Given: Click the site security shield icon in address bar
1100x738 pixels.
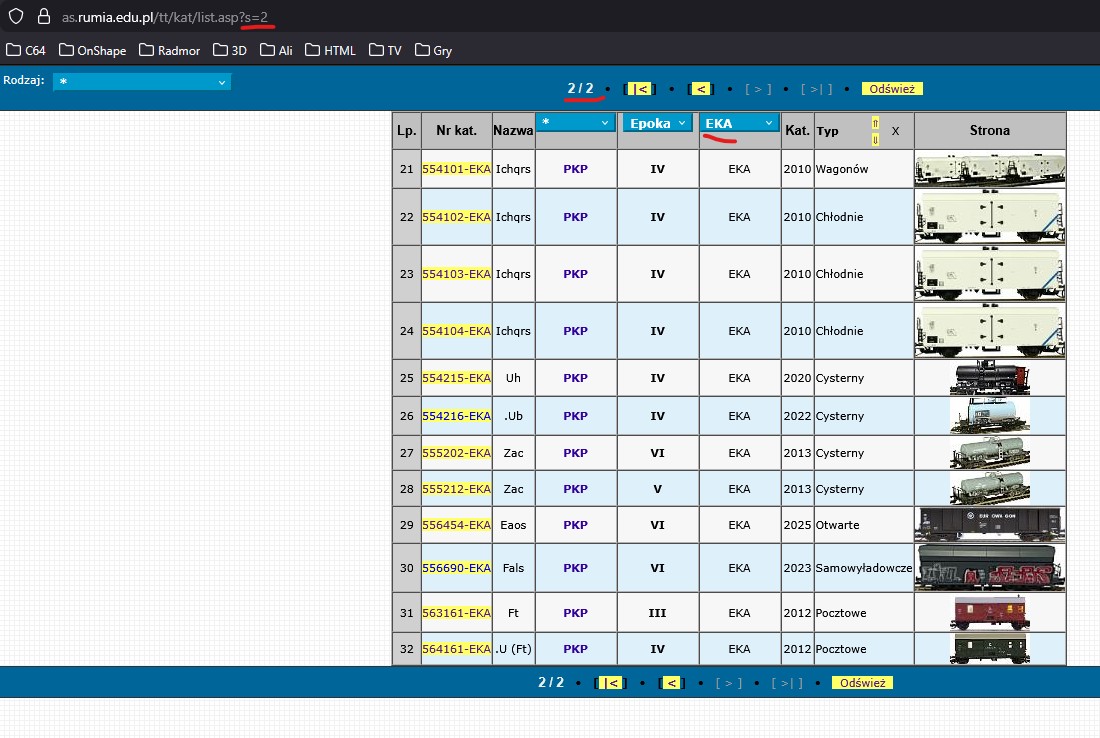Looking at the screenshot, I should [15, 17].
